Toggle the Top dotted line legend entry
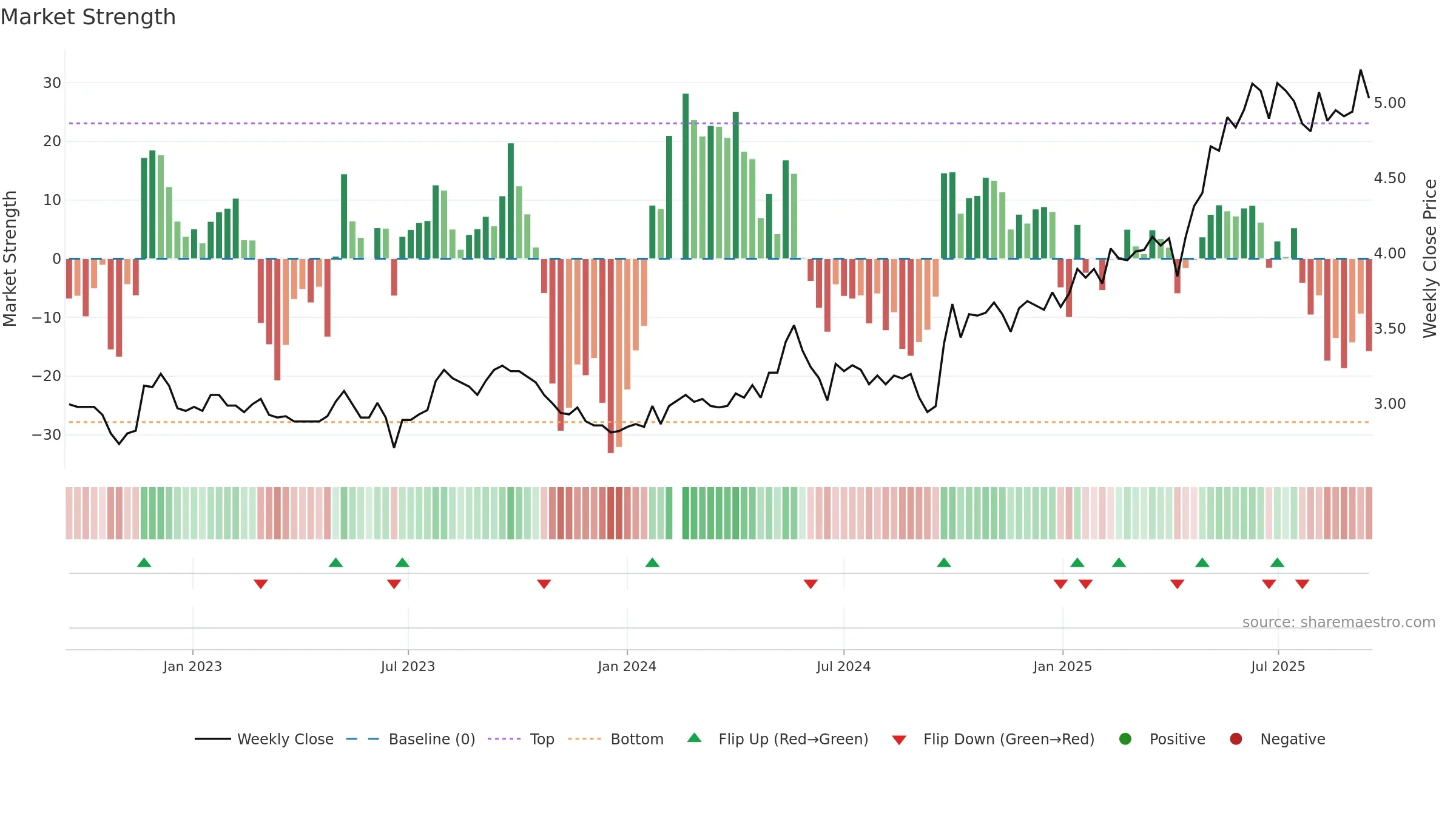The height and width of the screenshot is (819, 1456). click(521, 739)
